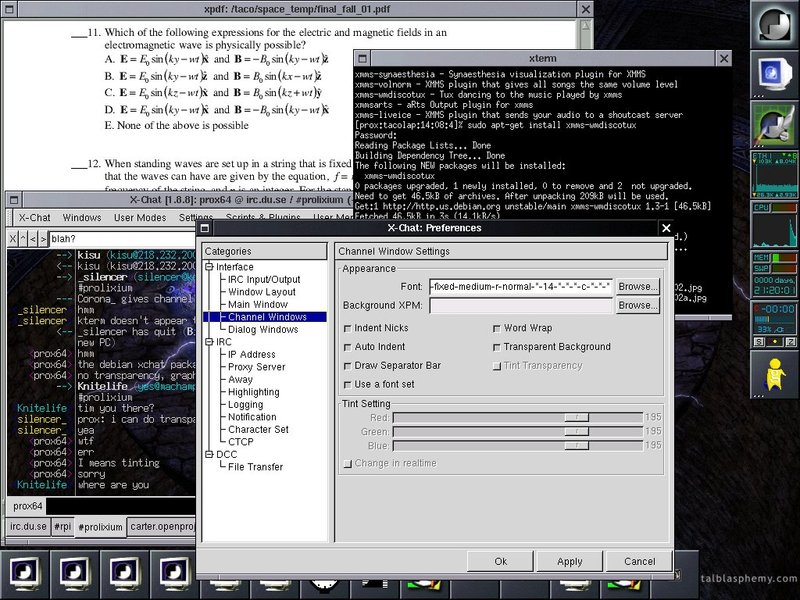Toggle Draw Separator Bar checkbox
Viewport: 800px width, 600px height.
tap(347, 366)
